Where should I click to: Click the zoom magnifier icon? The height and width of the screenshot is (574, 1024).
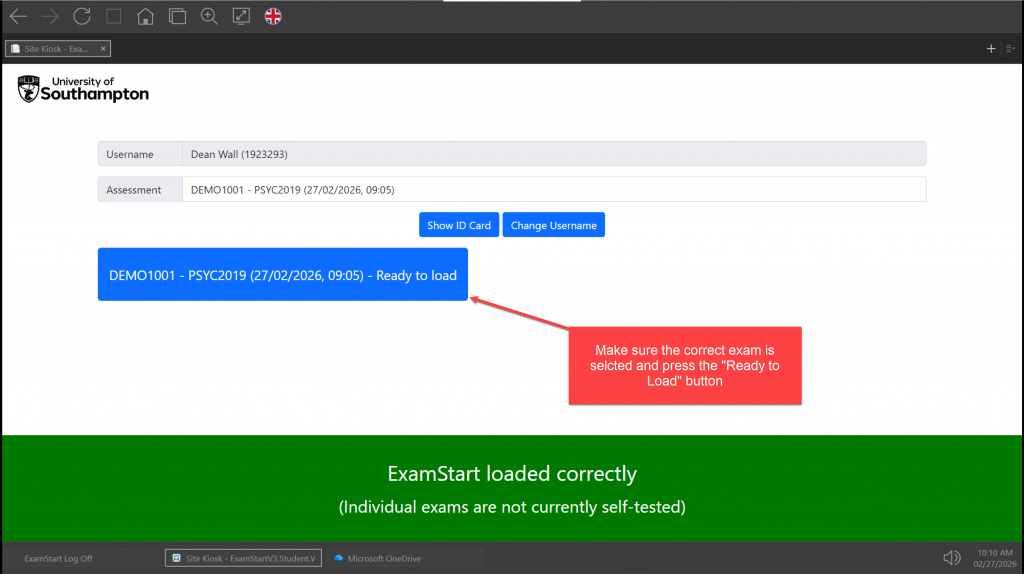[209, 16]
